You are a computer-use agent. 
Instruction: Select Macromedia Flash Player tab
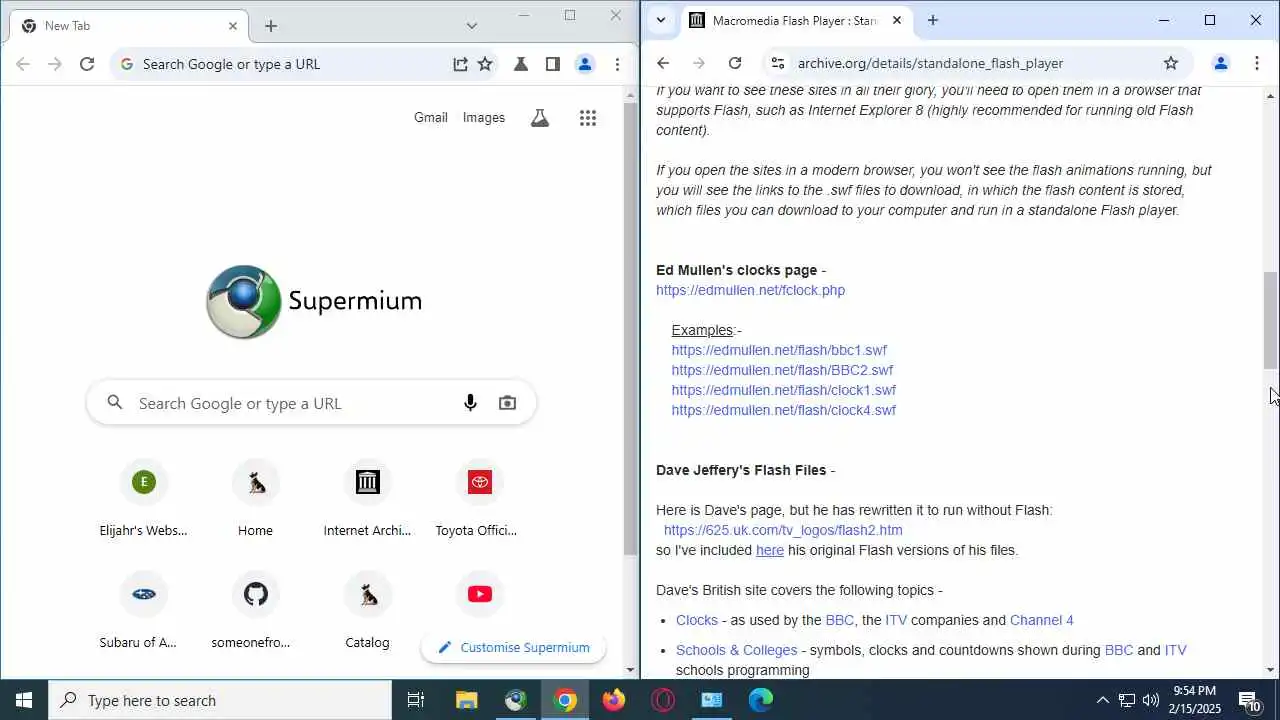pyautogui.click(x=796, y=20)
